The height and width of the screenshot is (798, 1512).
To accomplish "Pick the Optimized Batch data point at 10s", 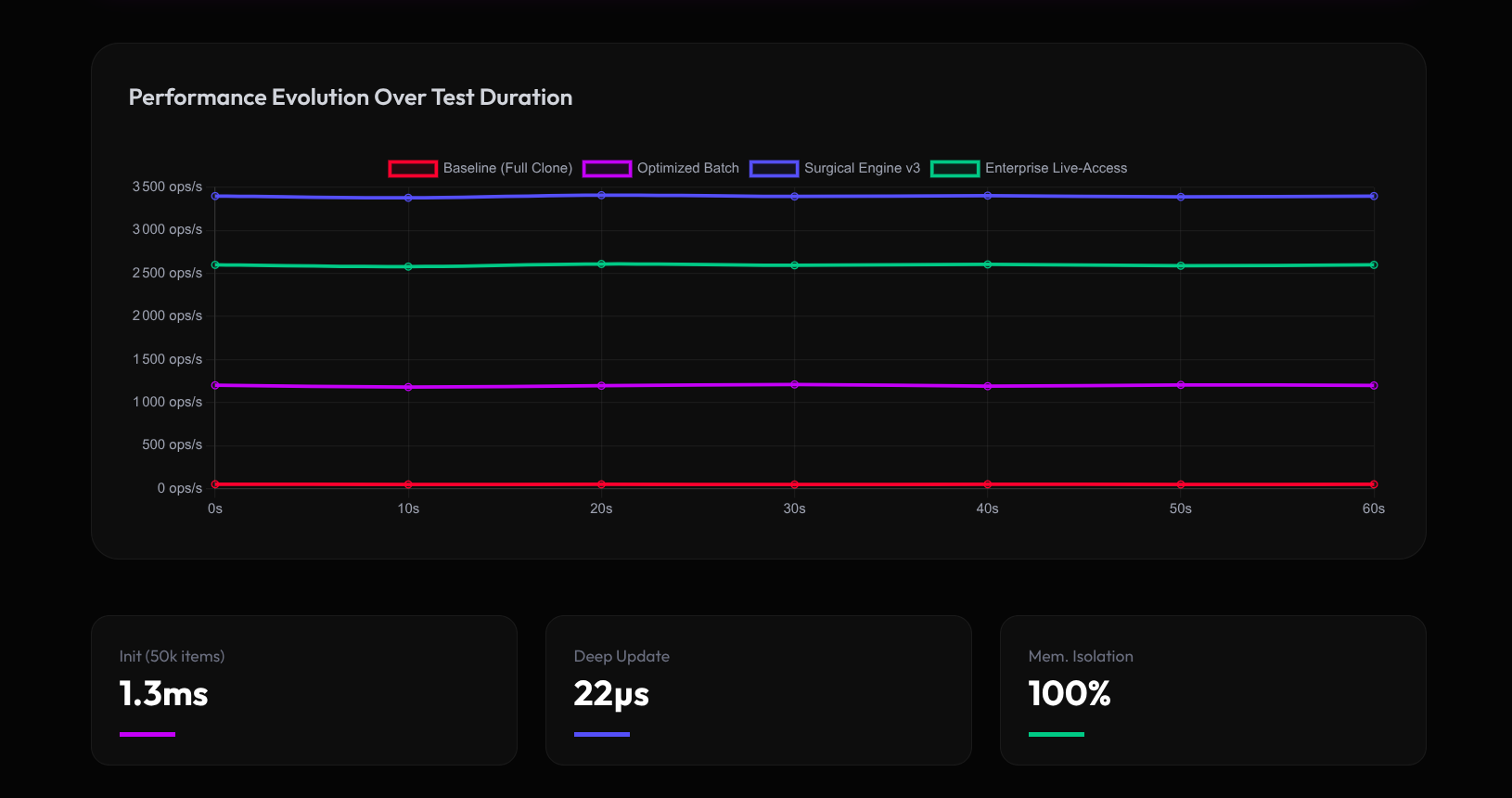I will click(x=408, y=387).
